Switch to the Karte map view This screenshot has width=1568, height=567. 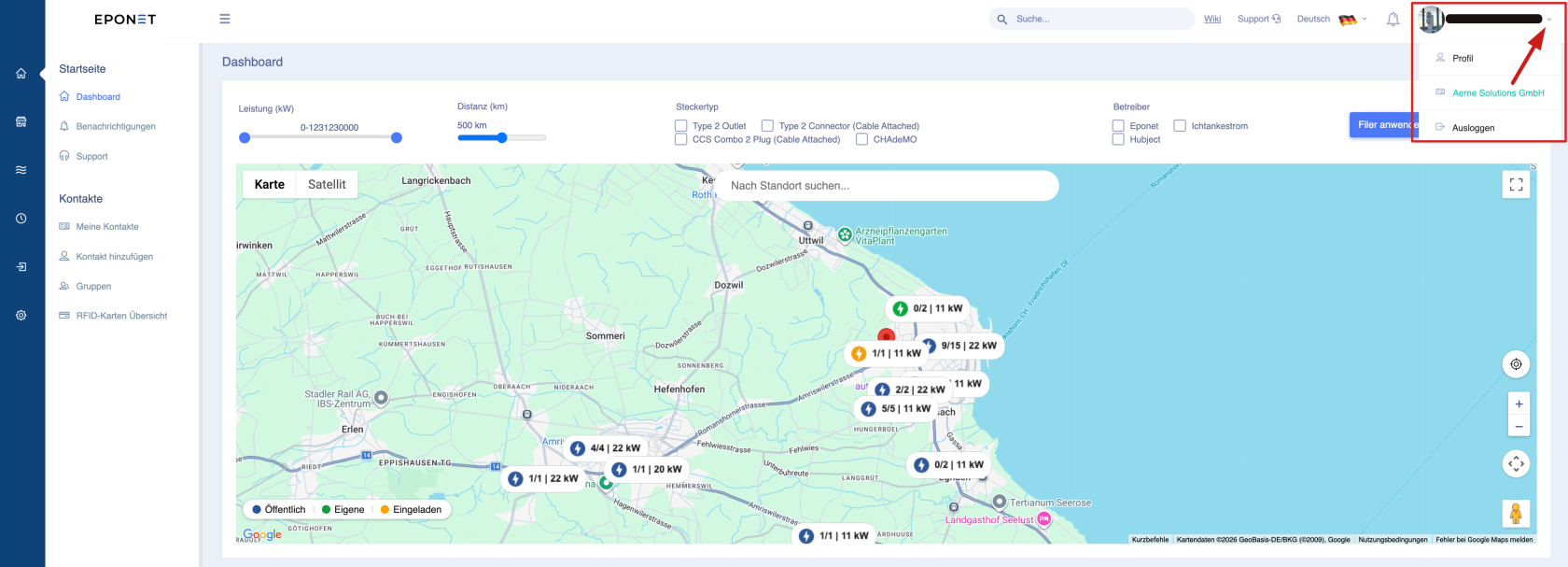[270, 184]
